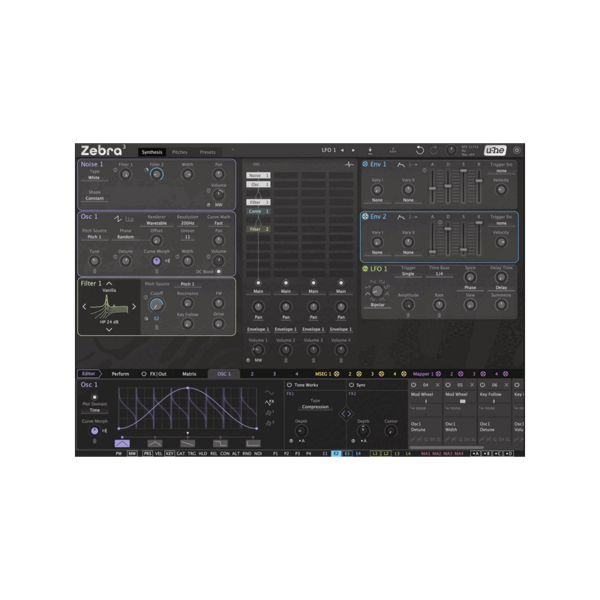The image size is (600, 600).
Task: Toggle power for modulation slot 04
Action: [414, 385]
